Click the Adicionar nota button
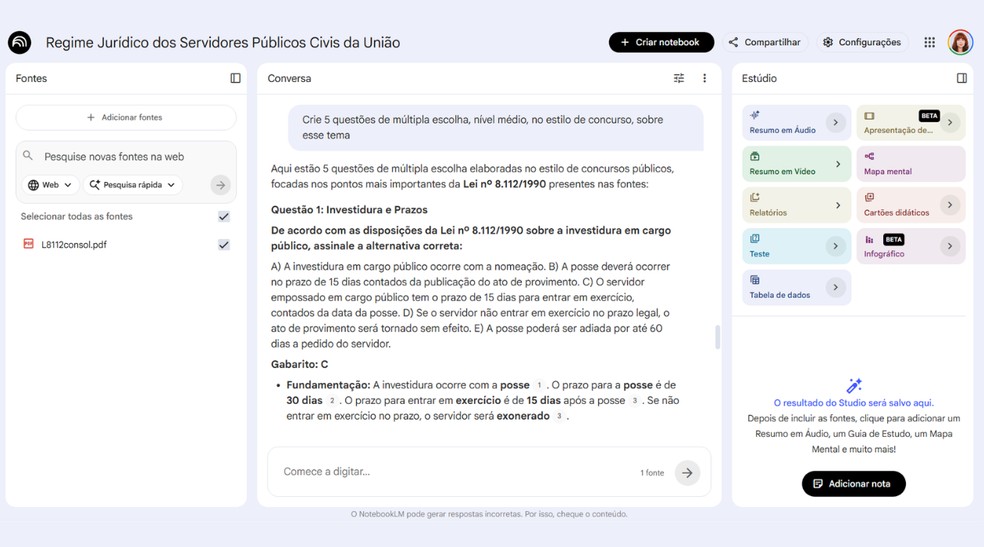This screenshot has height=547, width=984. tap(853, 484)
